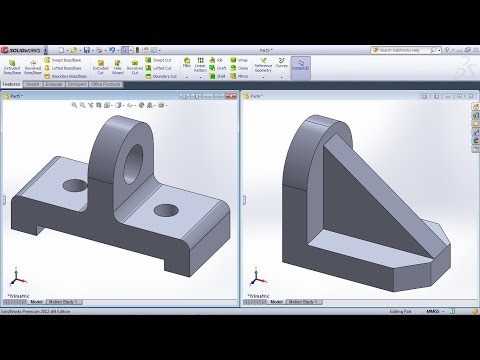Select the Mirror feature
The width and height of the screenshot is (480, 360).
(x=239, y=76)
